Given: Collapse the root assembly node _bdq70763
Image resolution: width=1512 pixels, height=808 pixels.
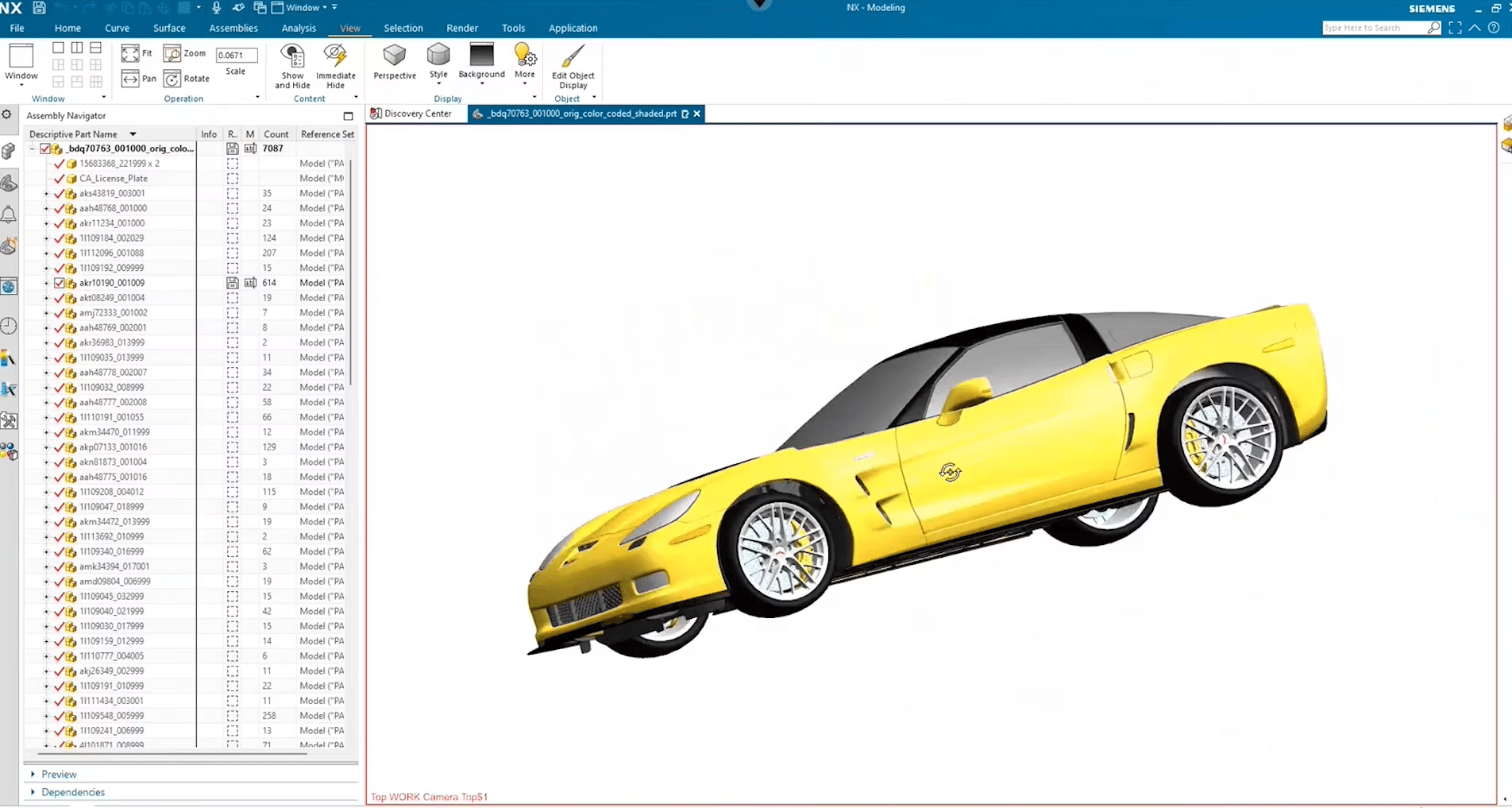Looking at the screenshot, I should 30,149.
